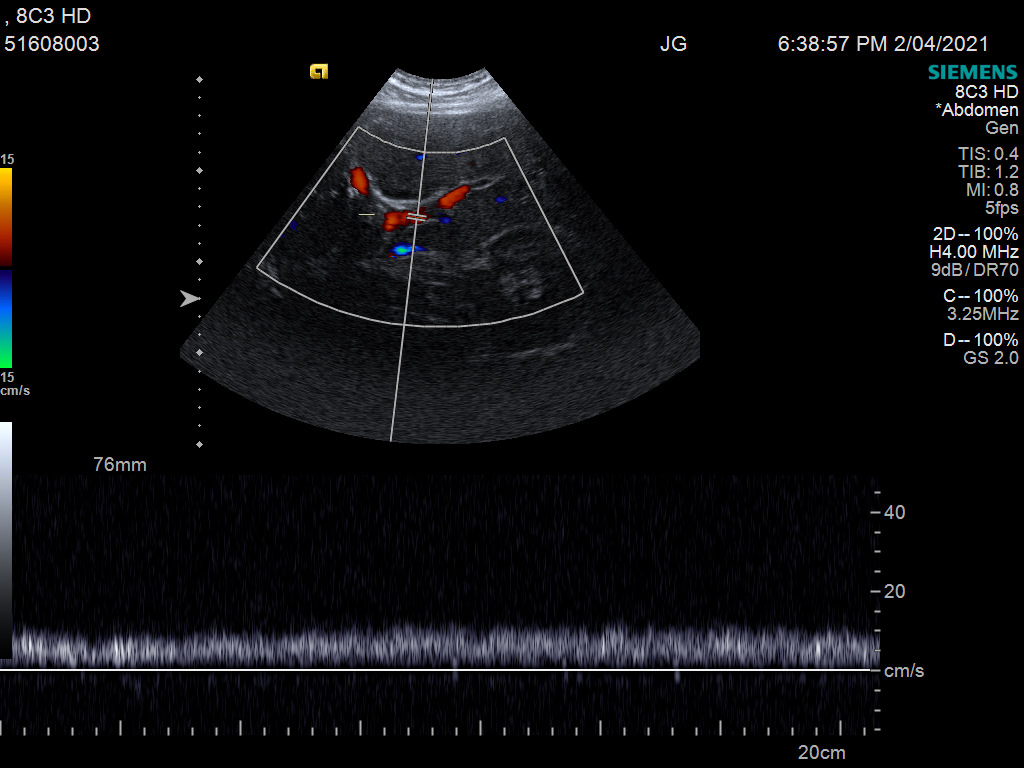Click the color Doppler velocity scale bar
1024x768 pixels.
click(x=6, y=267)
